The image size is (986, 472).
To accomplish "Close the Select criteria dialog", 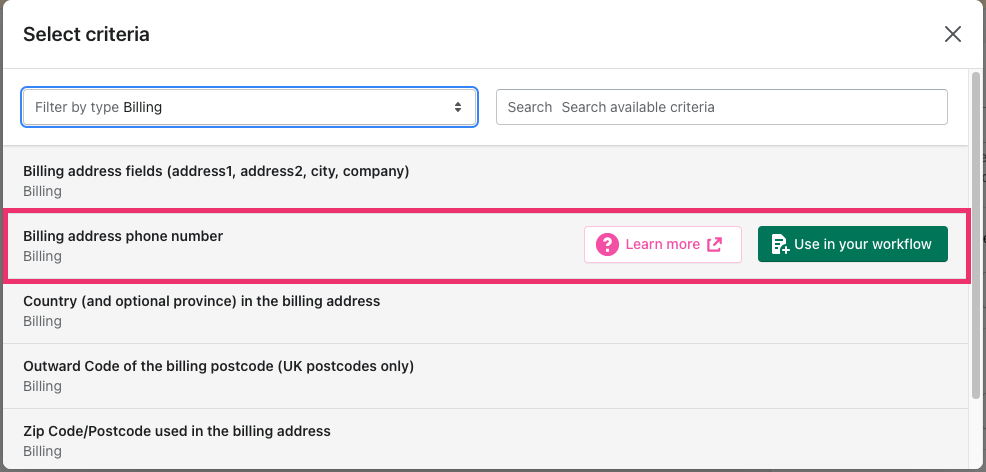I will click(953, 34).
